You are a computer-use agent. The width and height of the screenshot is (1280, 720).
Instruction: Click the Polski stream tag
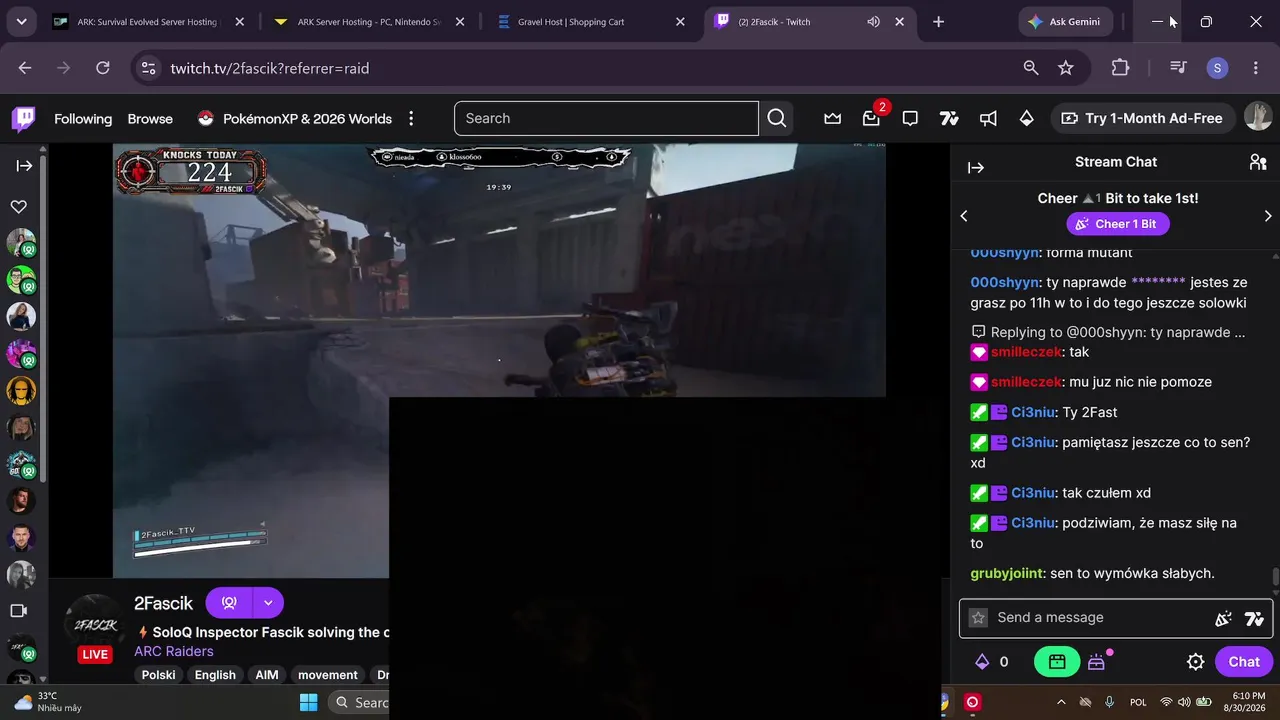point(158,675)
